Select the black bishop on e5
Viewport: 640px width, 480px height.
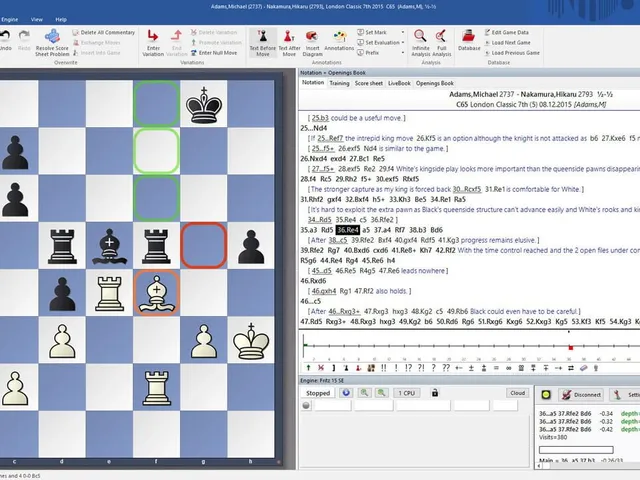[x=109, y=246]
